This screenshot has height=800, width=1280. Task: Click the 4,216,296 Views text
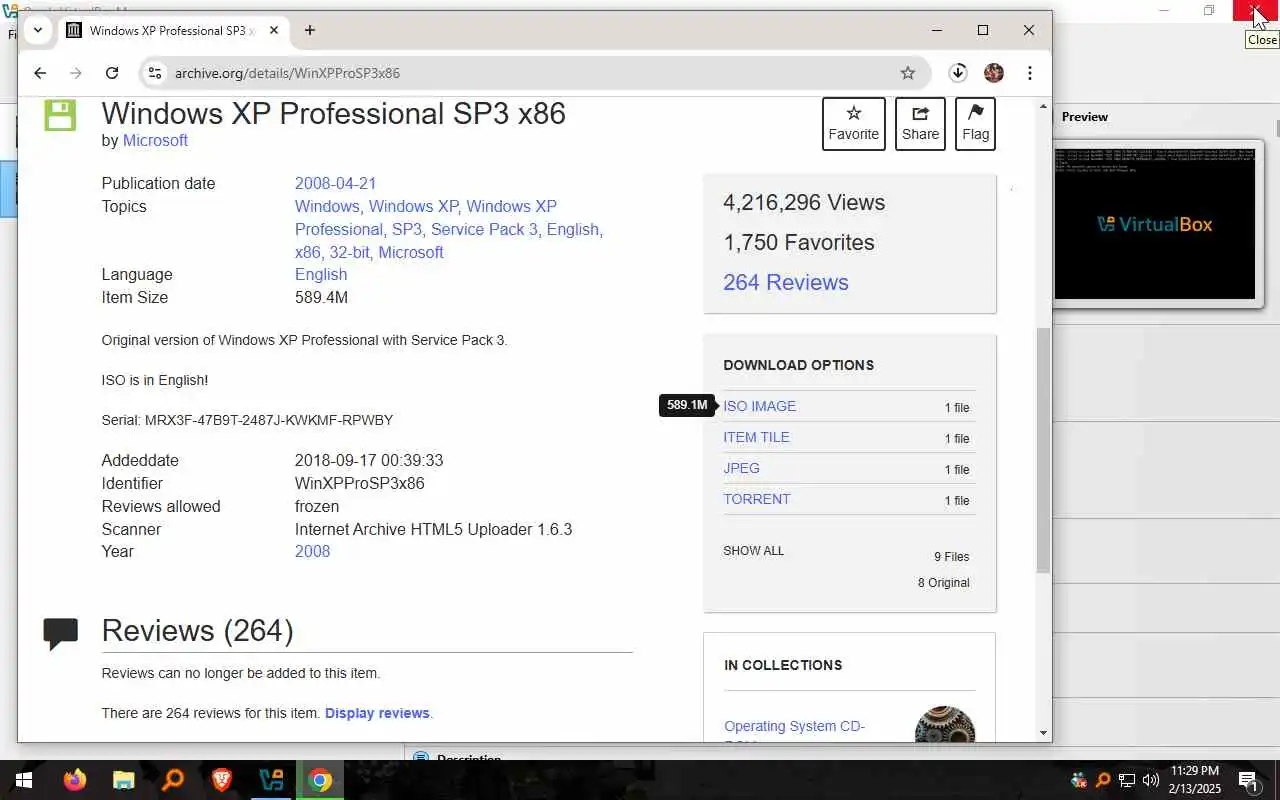(x=804, y=203)
